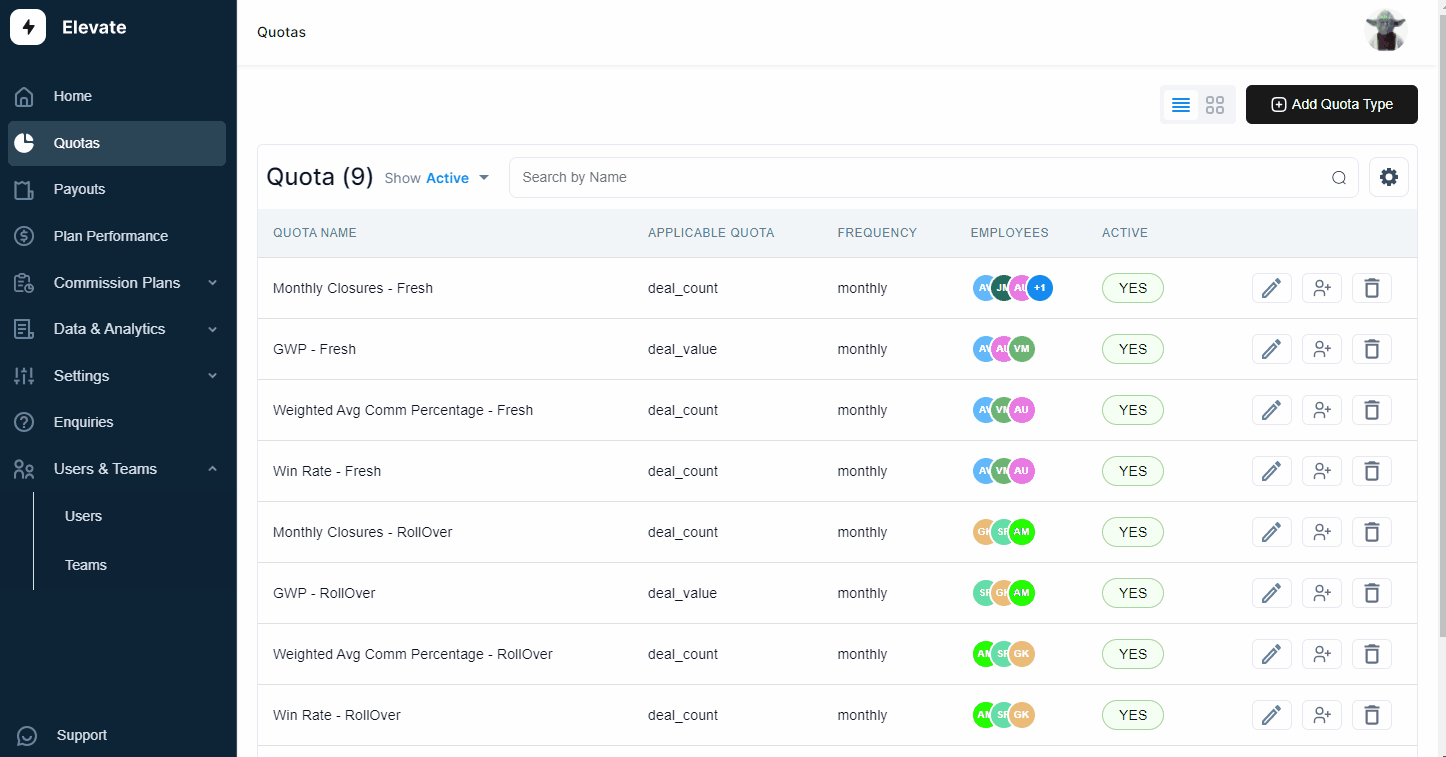This screenshot has height=757, width=1446.
Task: Switch to list view
Action: [1181, 105]
